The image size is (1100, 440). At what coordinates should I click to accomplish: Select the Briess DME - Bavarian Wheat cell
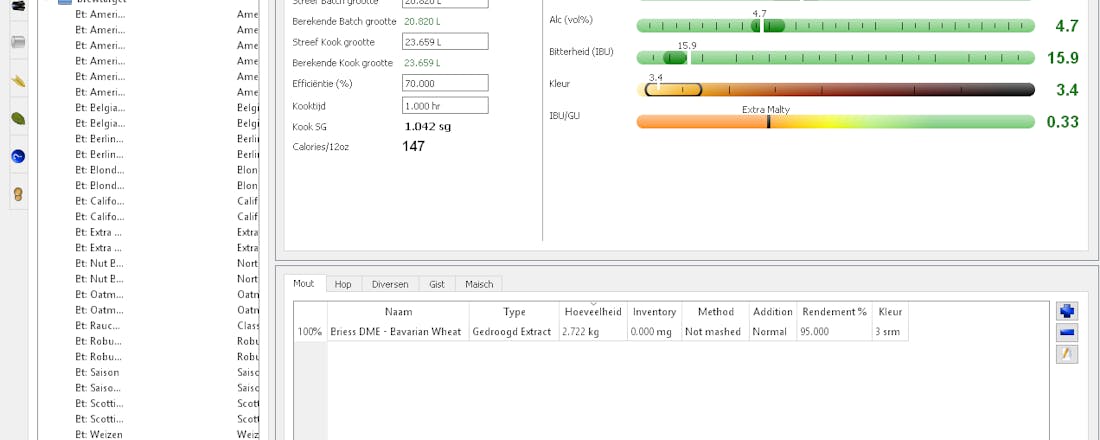(x=398, y=331)
